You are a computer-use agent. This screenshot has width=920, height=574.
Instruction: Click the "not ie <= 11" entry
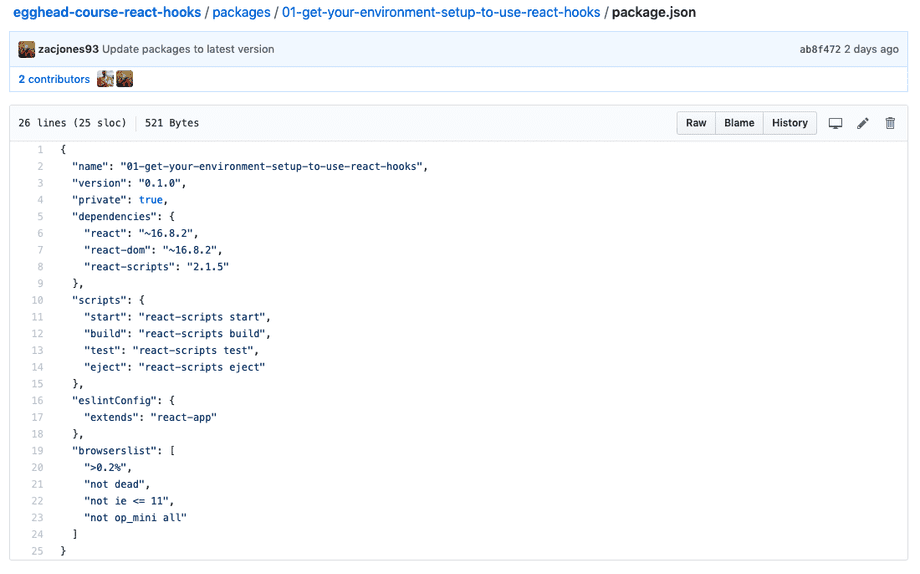coord(126,501)
